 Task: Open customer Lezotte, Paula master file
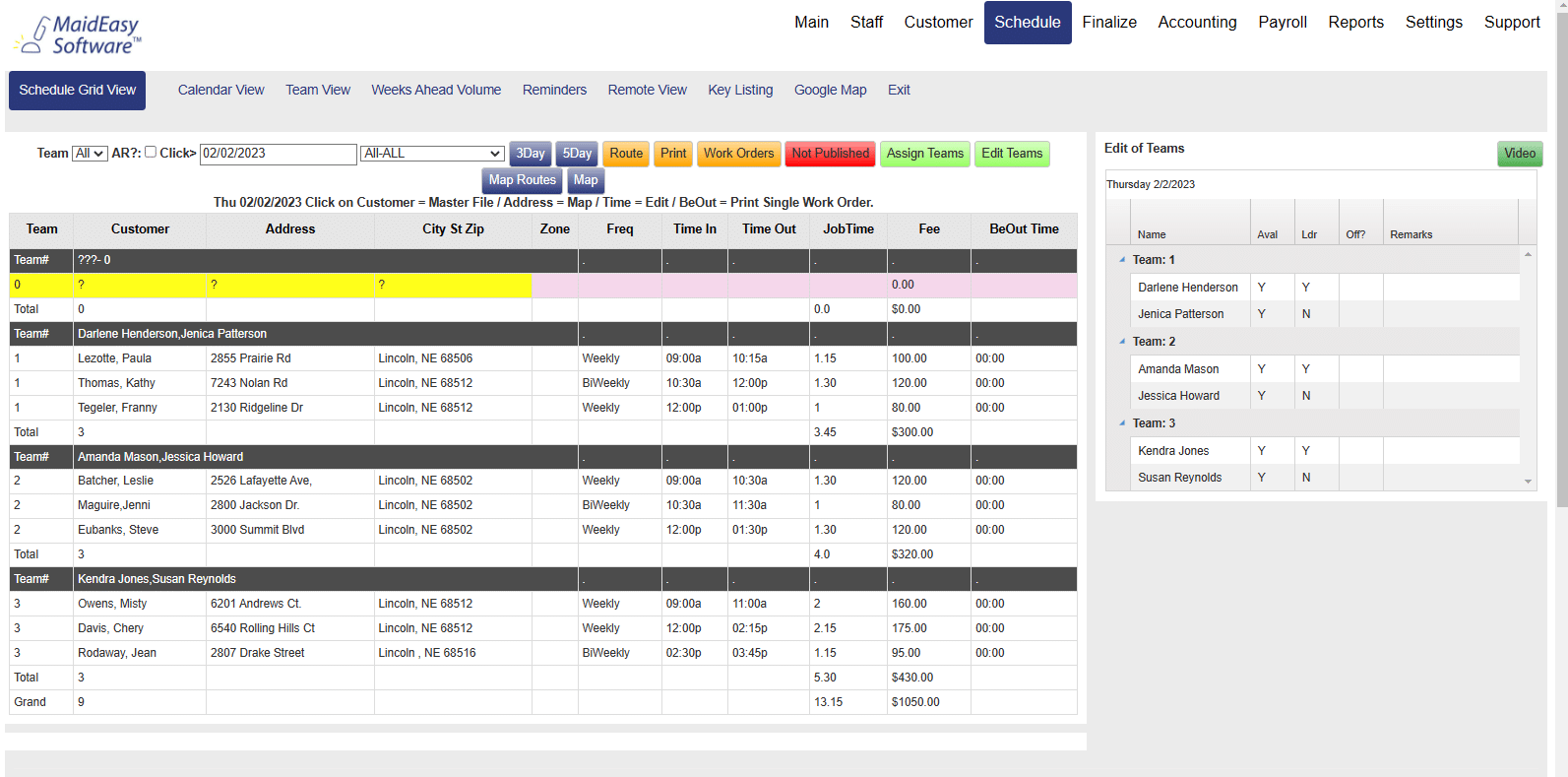(x=114, y=358)
